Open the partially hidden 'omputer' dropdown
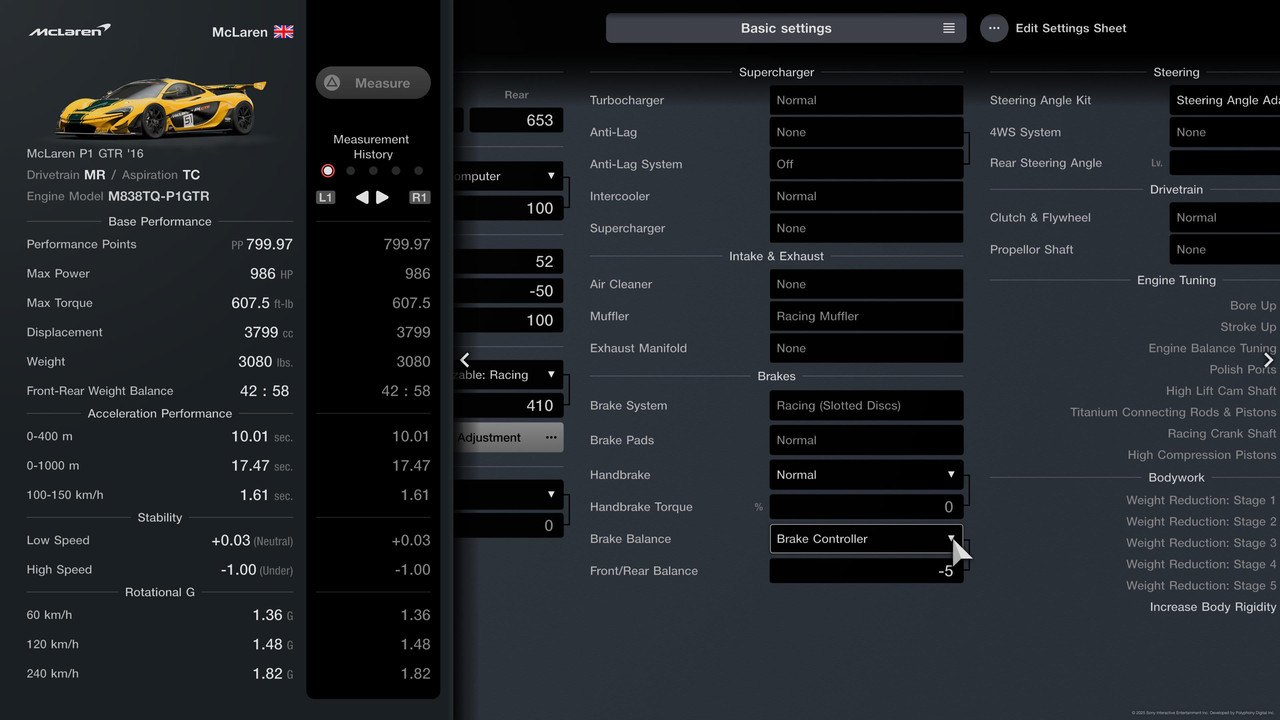This screenshot has height=720, width=1280. [x=508, y=176]
